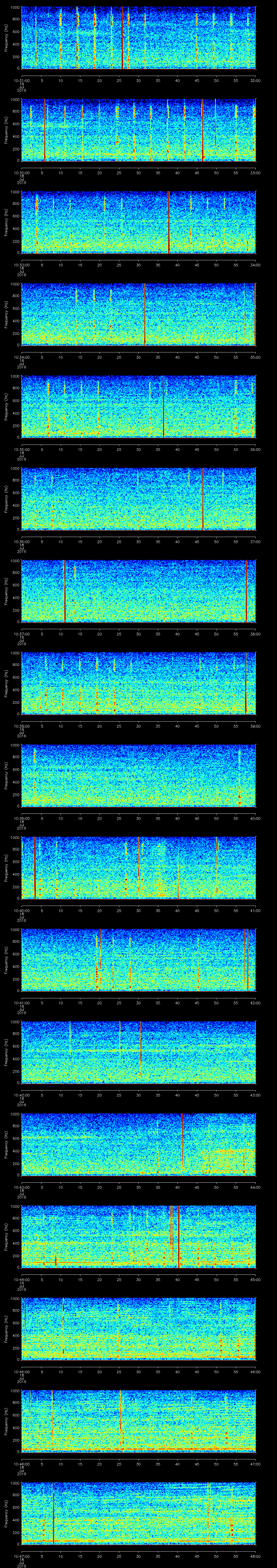
Task: Pick the spectrogram panel starting at 10:37:00
Action: coord(138,591)
